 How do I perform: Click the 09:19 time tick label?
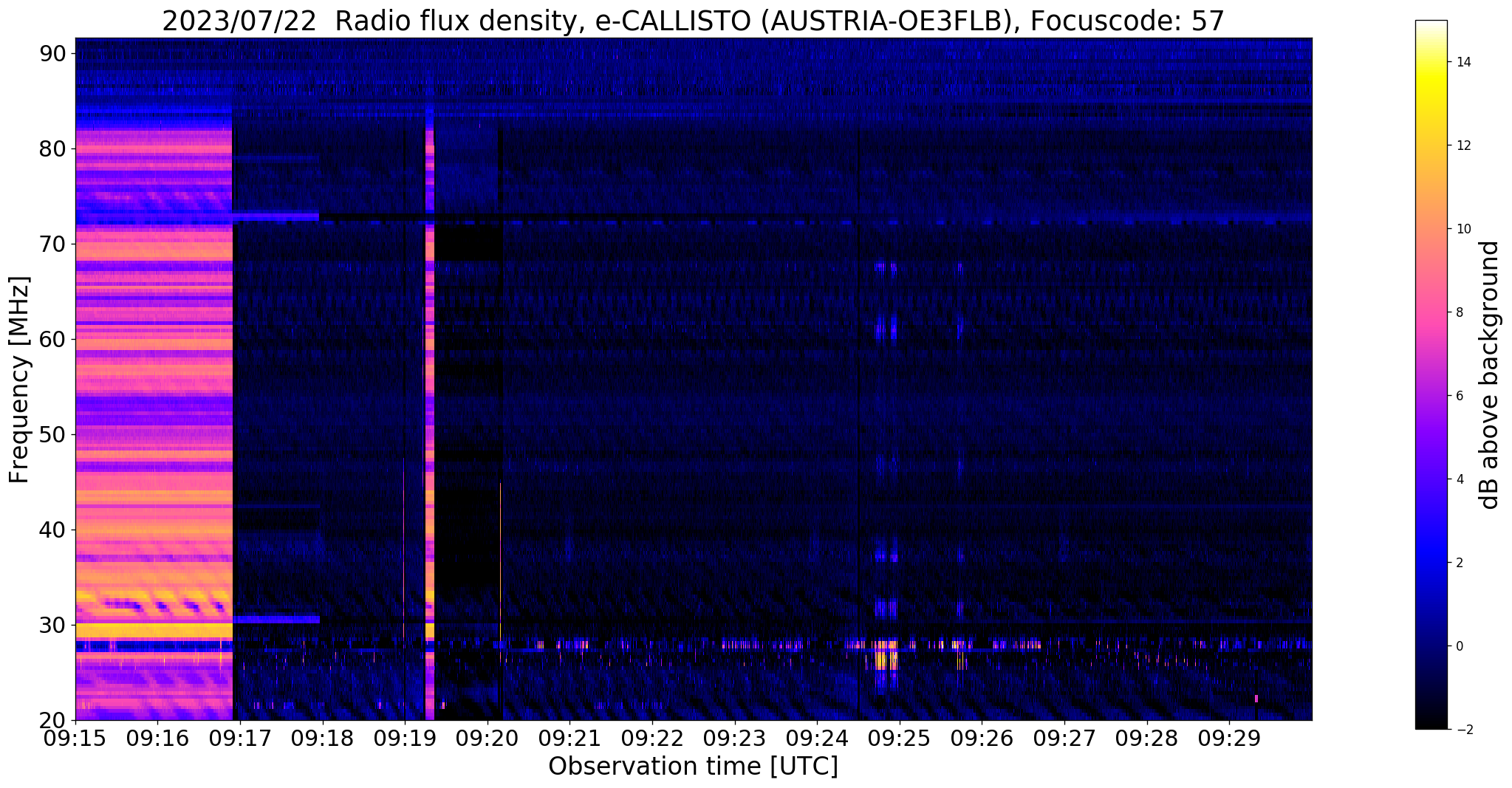coord(405,737)
